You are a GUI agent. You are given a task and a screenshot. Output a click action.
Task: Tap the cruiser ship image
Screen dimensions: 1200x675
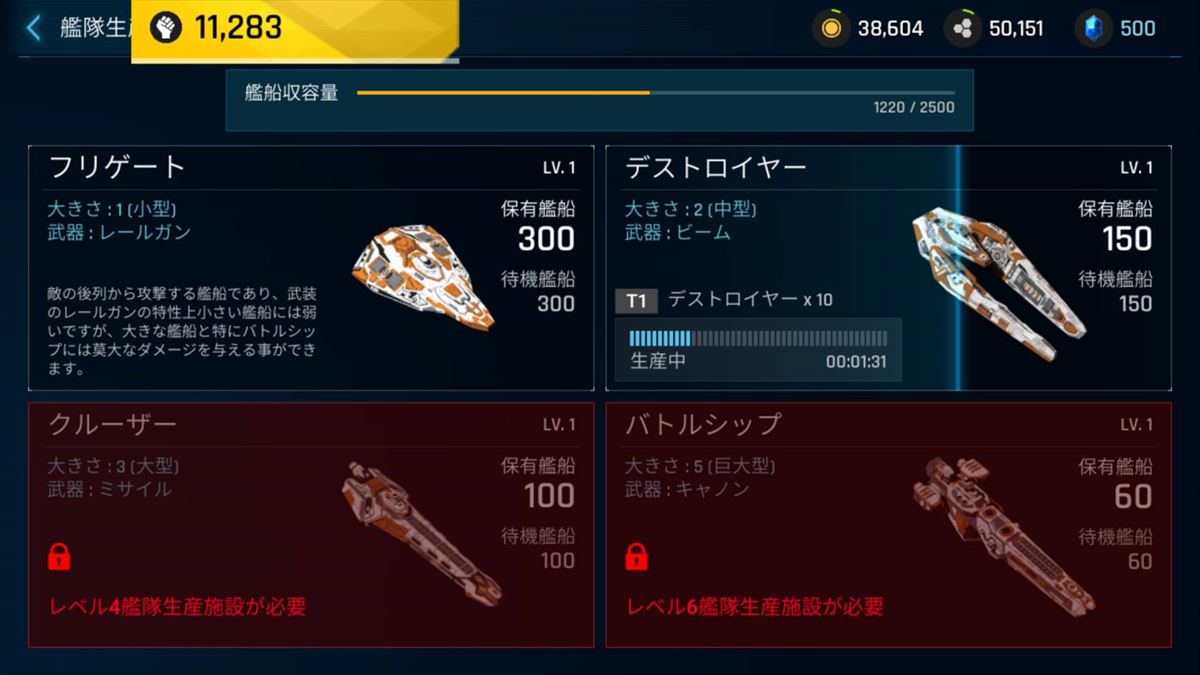point(422,534)
